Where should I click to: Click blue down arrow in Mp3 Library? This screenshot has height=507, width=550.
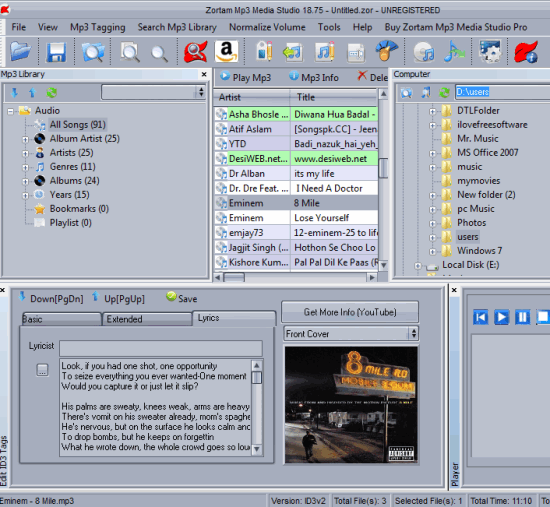14,93
